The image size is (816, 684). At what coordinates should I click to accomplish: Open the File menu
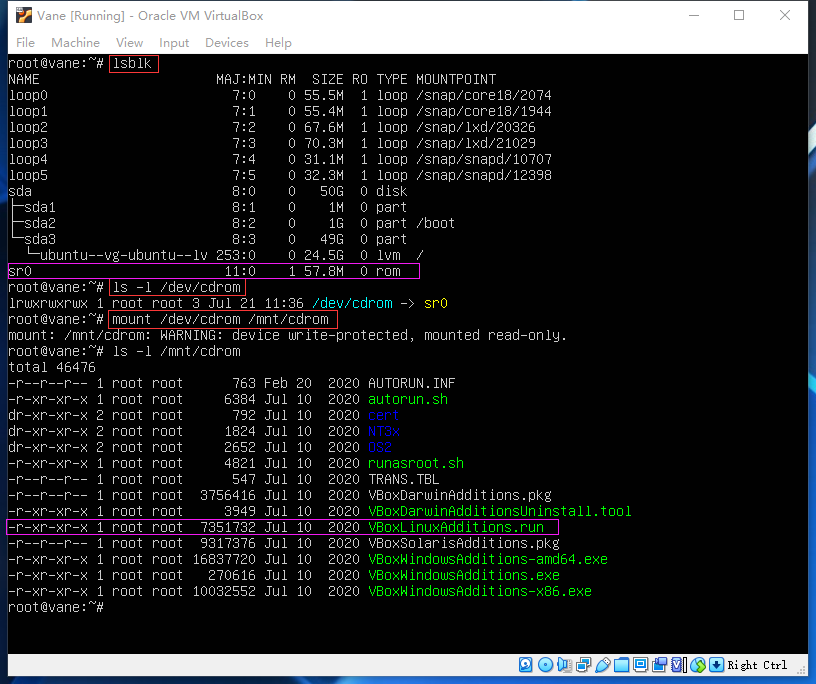[x=26, y=43]
